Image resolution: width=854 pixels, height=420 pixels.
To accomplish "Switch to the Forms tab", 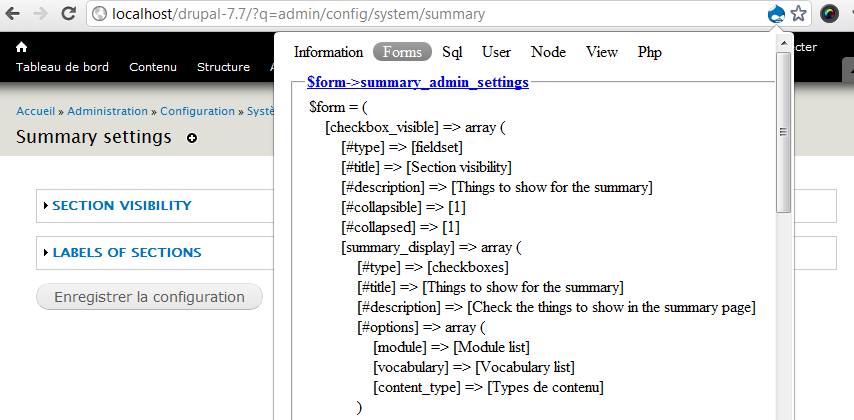I will (403, 52).
